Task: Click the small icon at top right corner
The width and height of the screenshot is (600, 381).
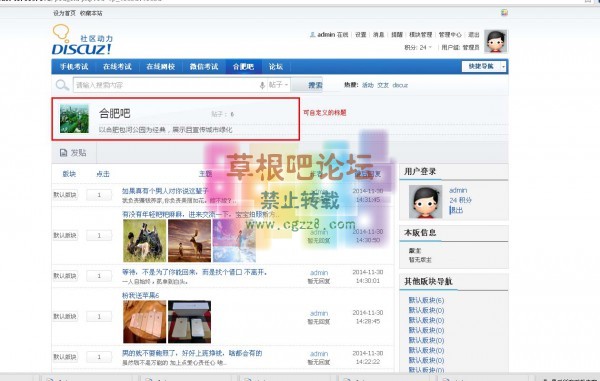Action: tap(504, 13)
